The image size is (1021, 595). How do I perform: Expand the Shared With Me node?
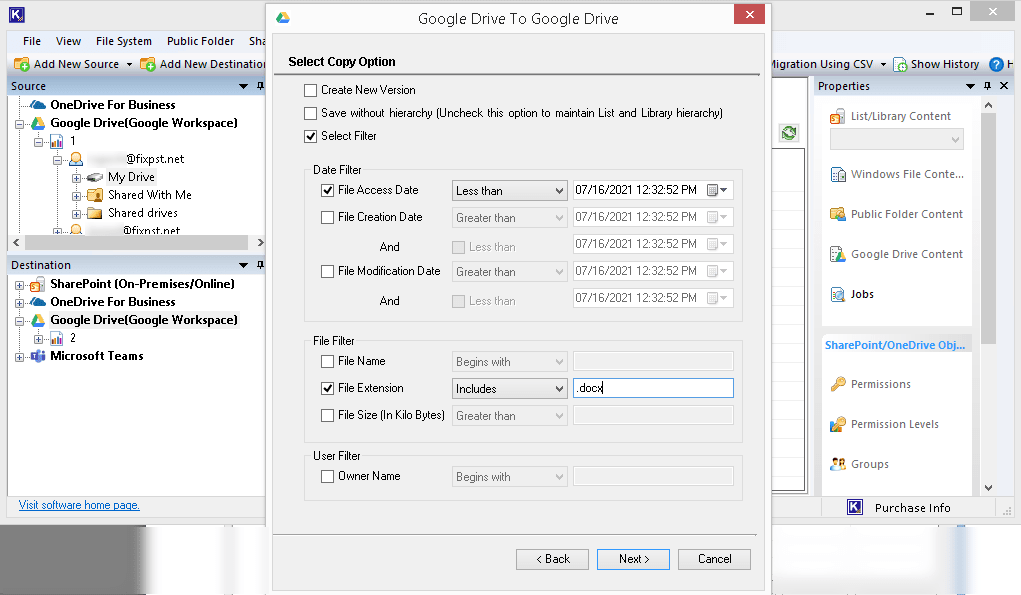[x=76, y=196]
